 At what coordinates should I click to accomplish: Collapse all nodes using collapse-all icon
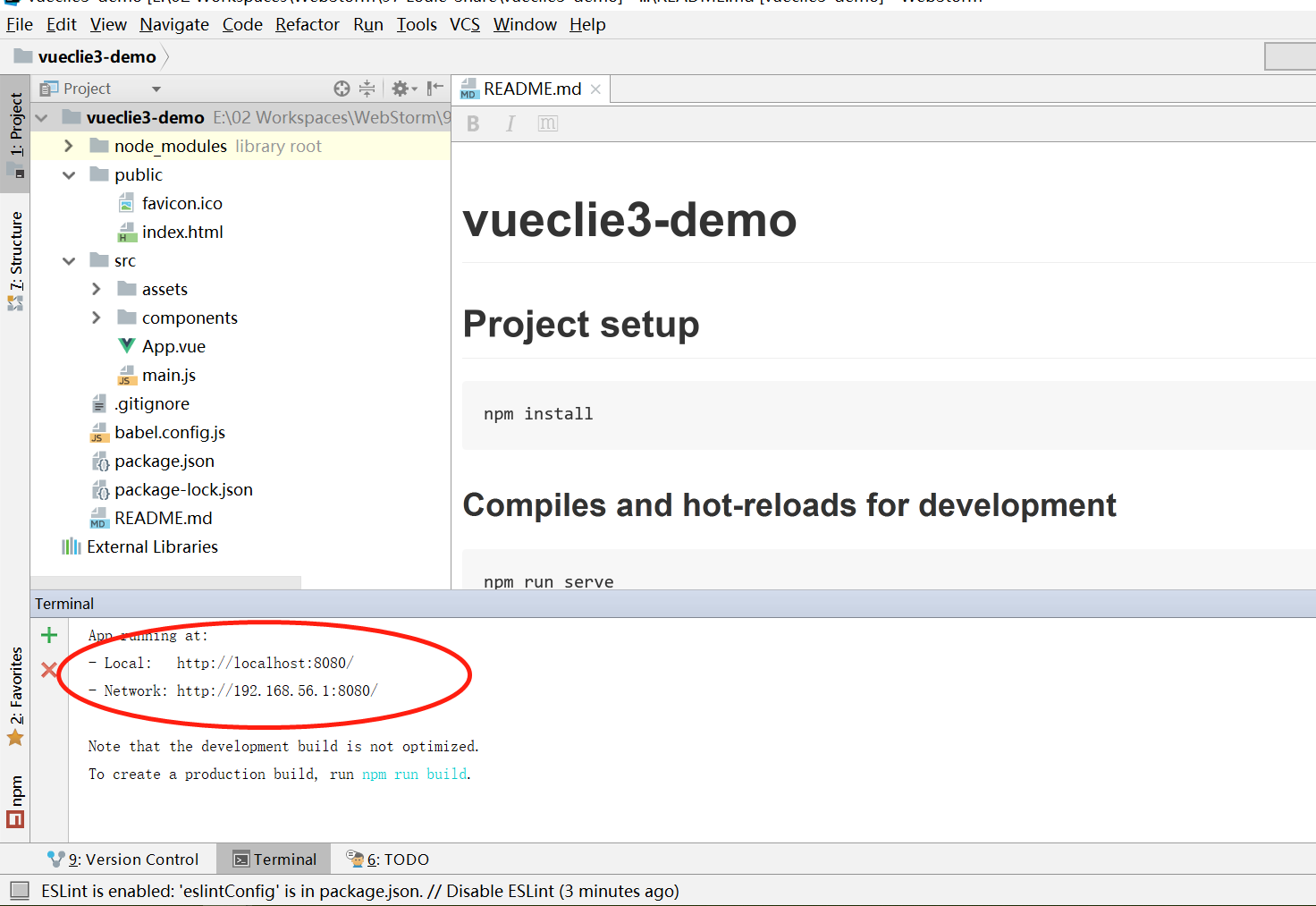pos(367,89)
